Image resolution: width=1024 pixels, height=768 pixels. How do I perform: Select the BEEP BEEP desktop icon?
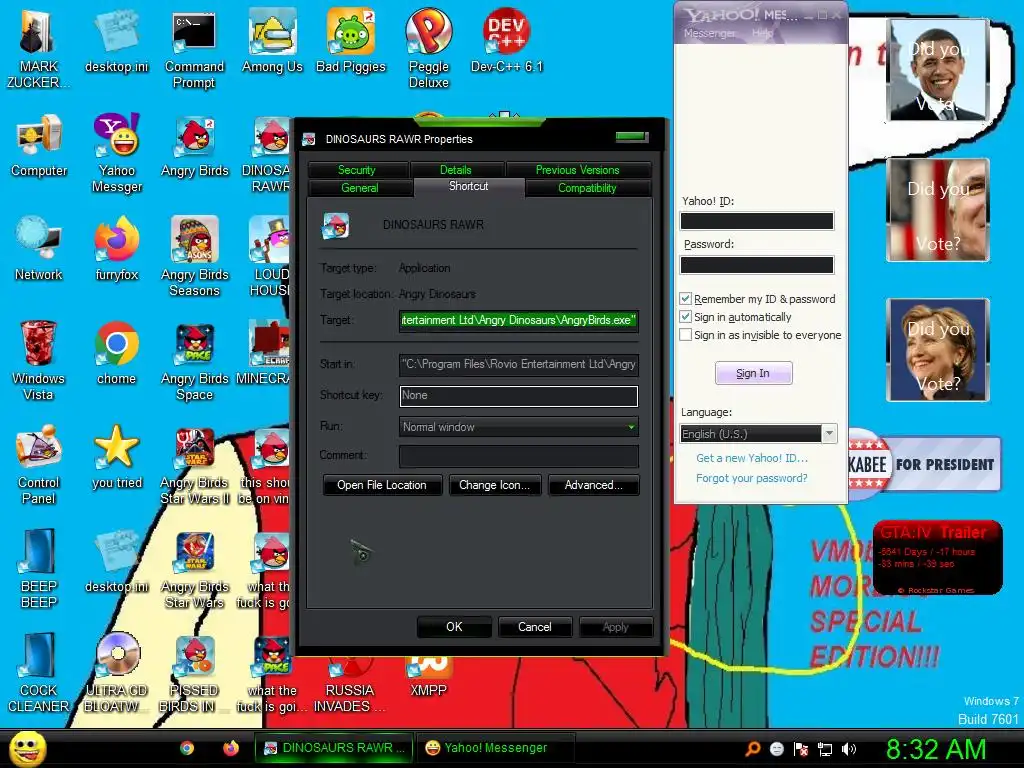coord(39,569)
